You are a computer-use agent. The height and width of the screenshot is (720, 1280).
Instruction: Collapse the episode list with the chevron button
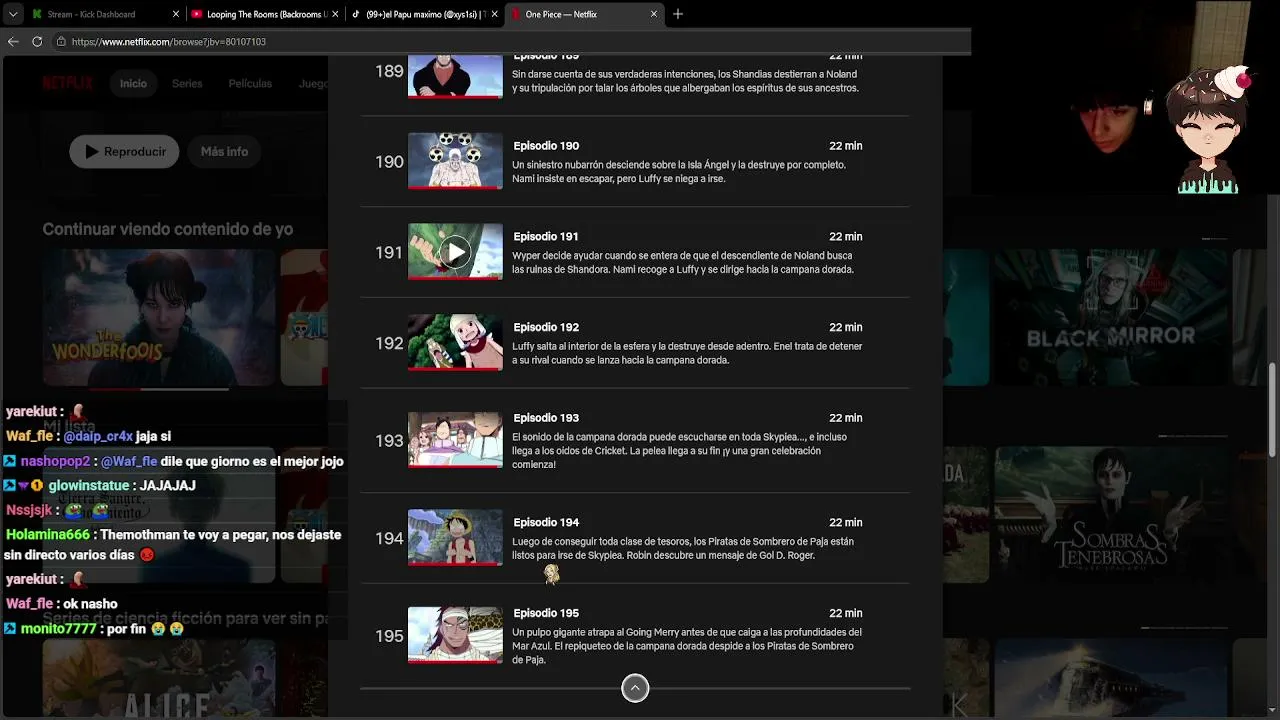point(635,688)
